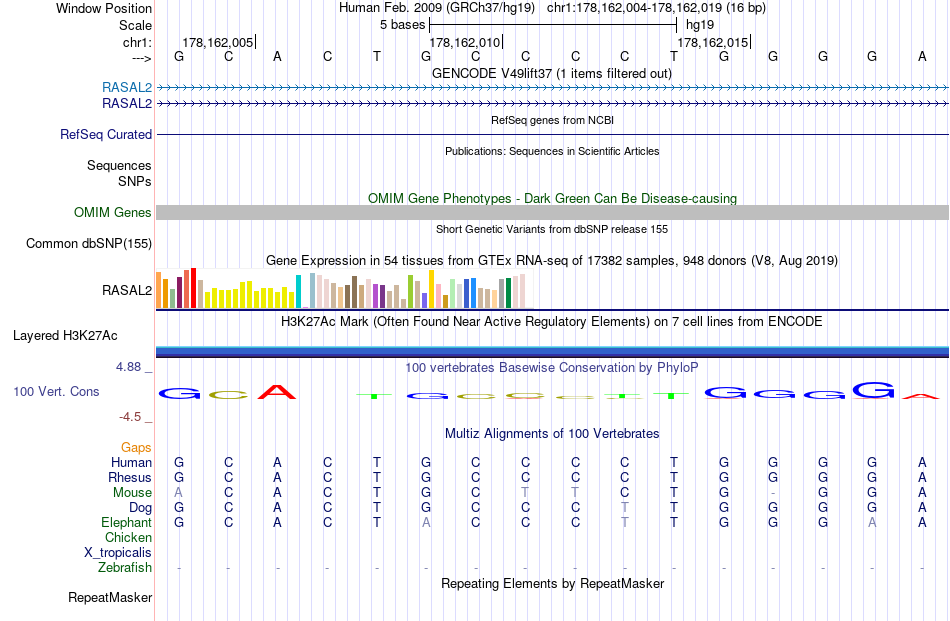Click the 4.88 PhyloP upper scale value

coord(128,367)
